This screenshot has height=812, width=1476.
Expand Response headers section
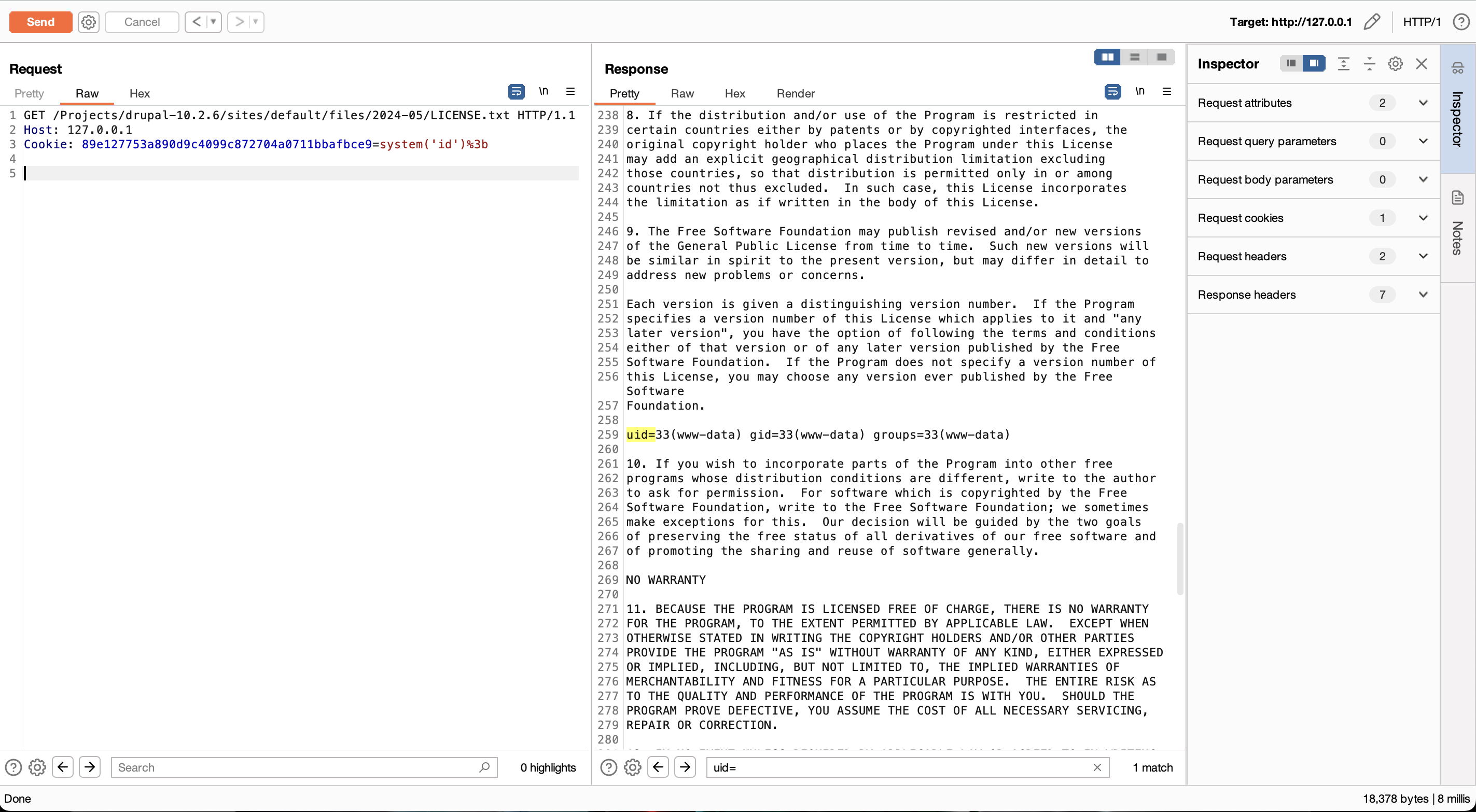1423,295
